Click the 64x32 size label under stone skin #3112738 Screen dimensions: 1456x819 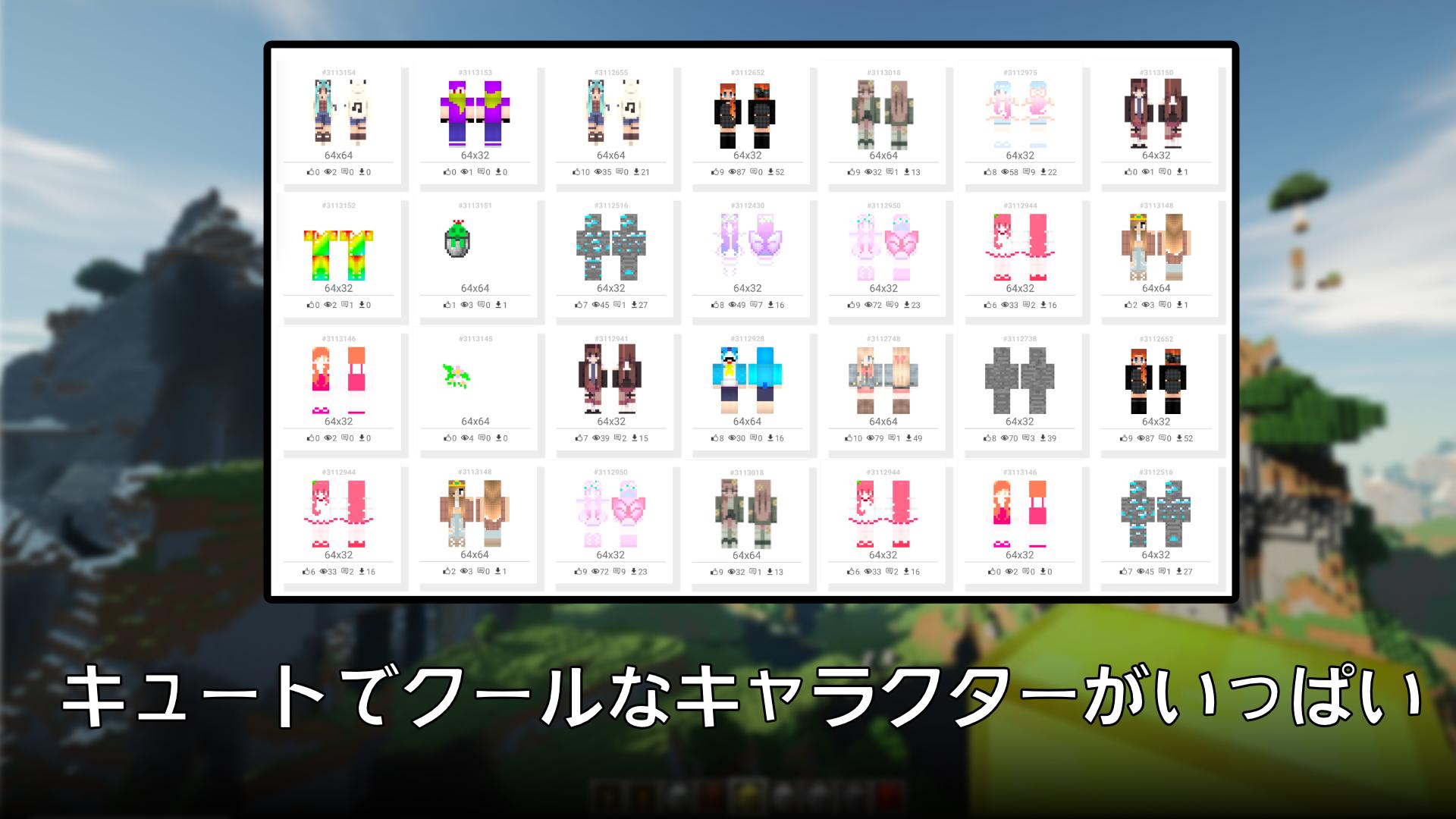coord(1020,422)
